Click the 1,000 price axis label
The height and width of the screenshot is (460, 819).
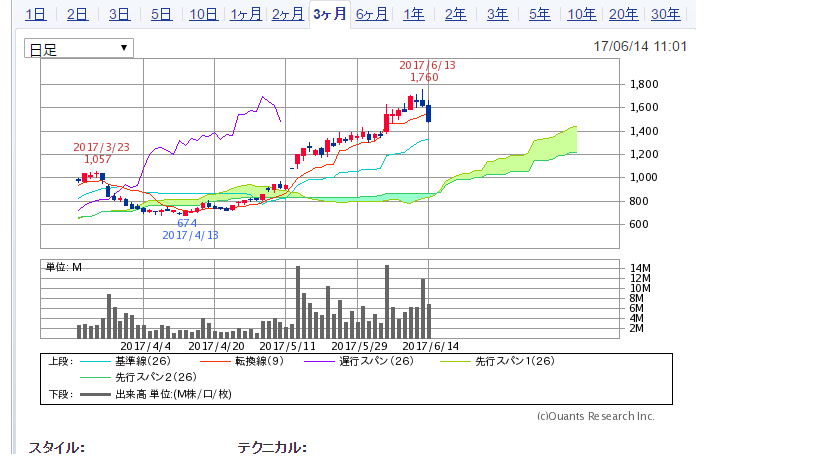point(644,177)
